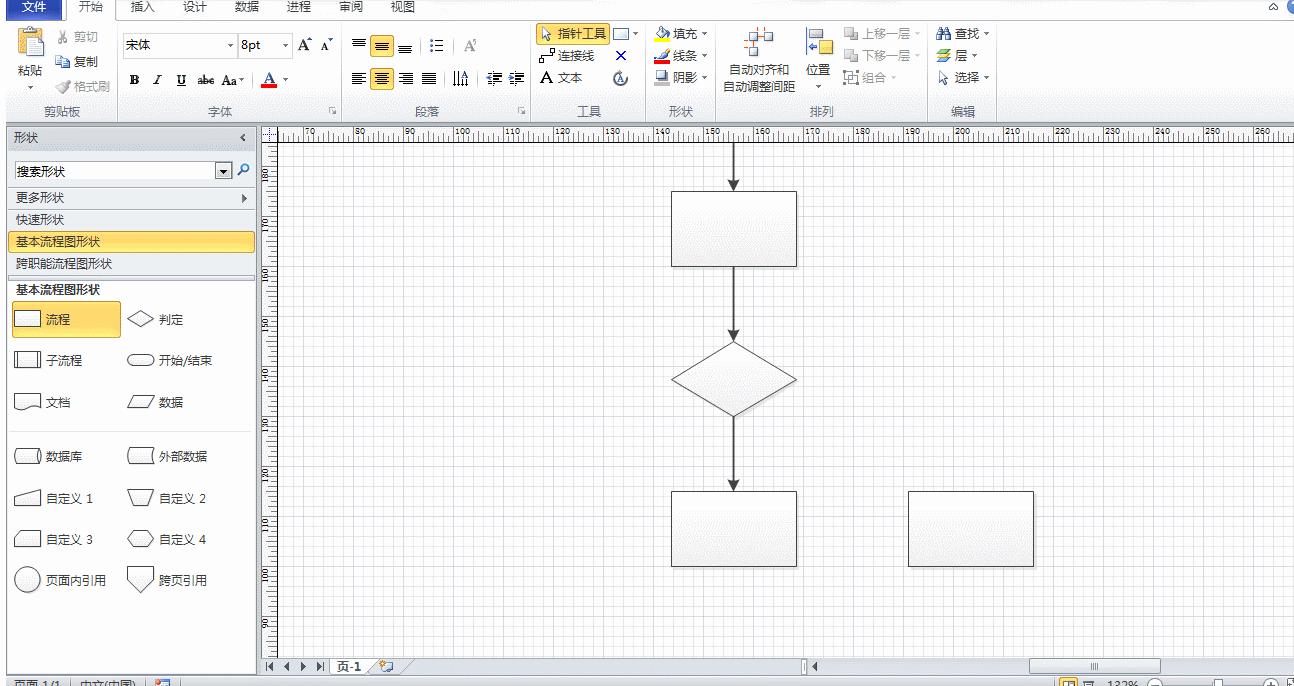1294x686 pixels.
Task: Select align bottom vertical alignment
Action: pyautogui.click(x=405, y=46)
